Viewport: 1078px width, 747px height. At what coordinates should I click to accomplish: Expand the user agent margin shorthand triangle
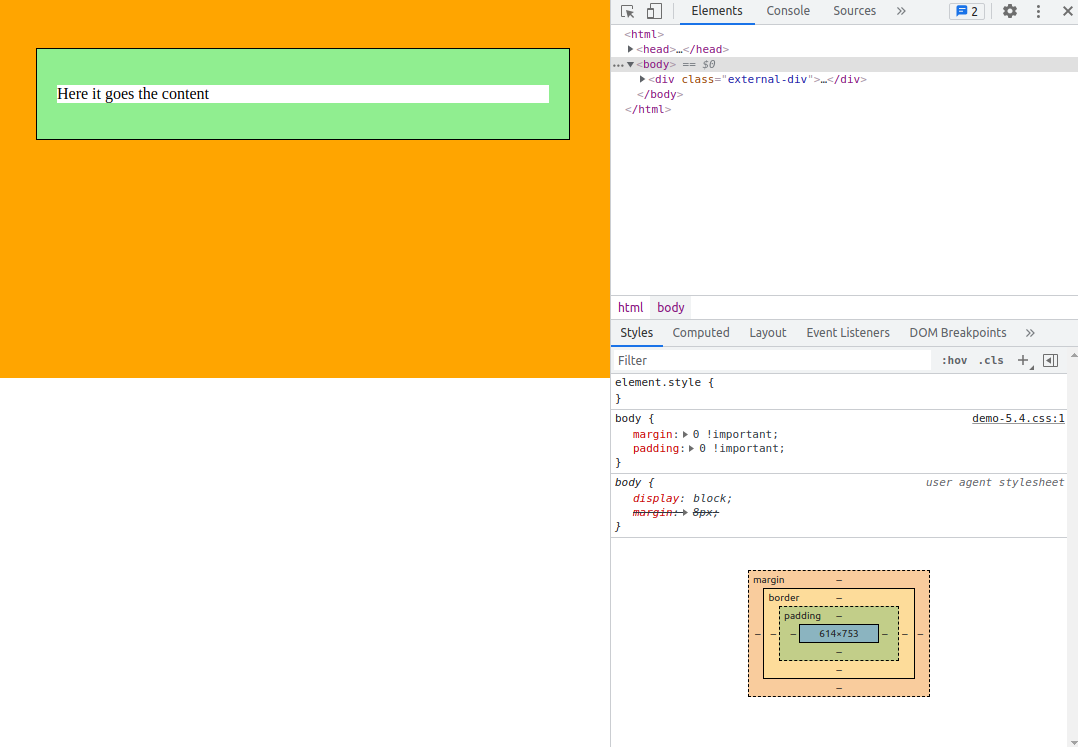click(685, 513)
